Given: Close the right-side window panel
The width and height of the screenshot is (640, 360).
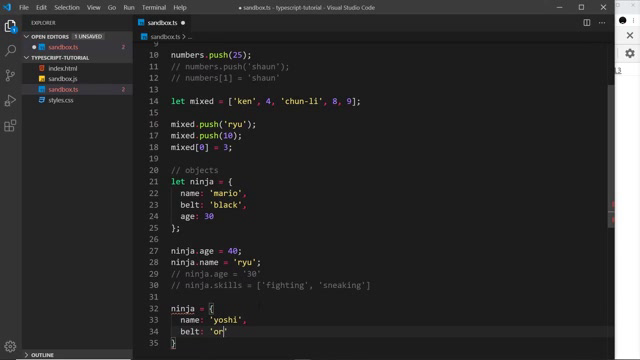Looking at the screenshot, I should (630, 36).
